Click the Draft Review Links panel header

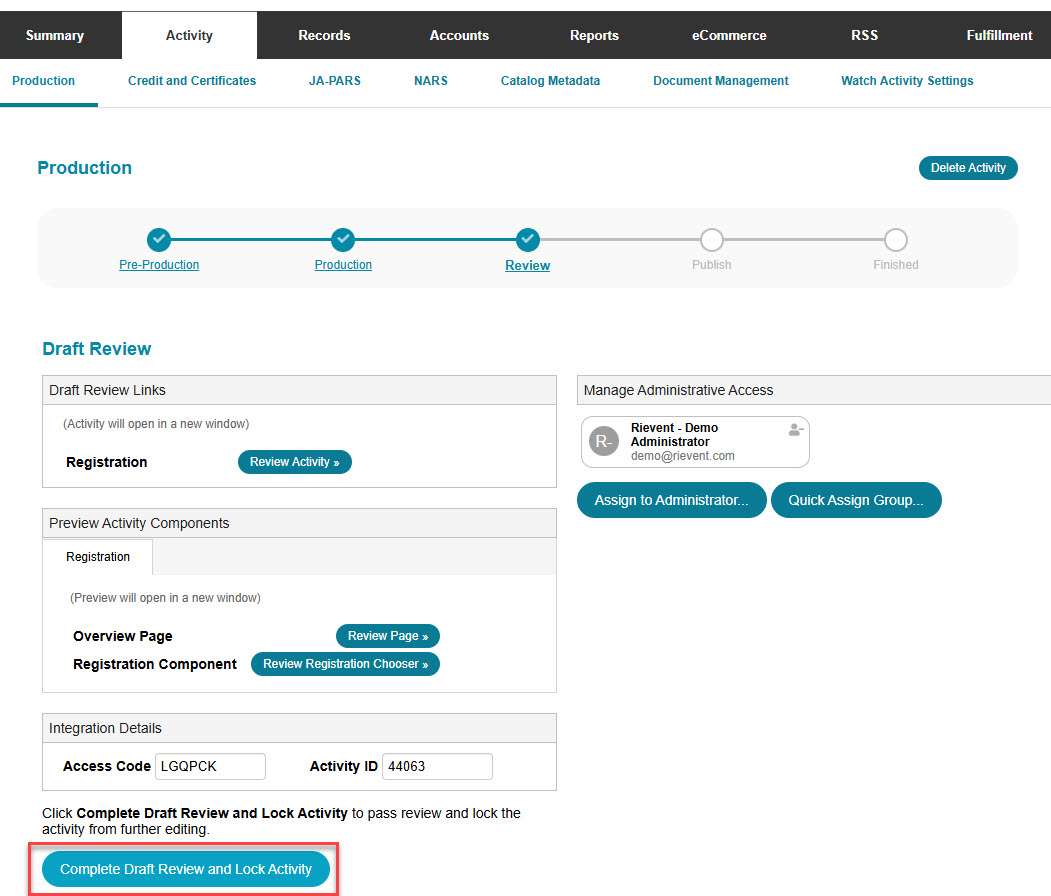[299, 390]
